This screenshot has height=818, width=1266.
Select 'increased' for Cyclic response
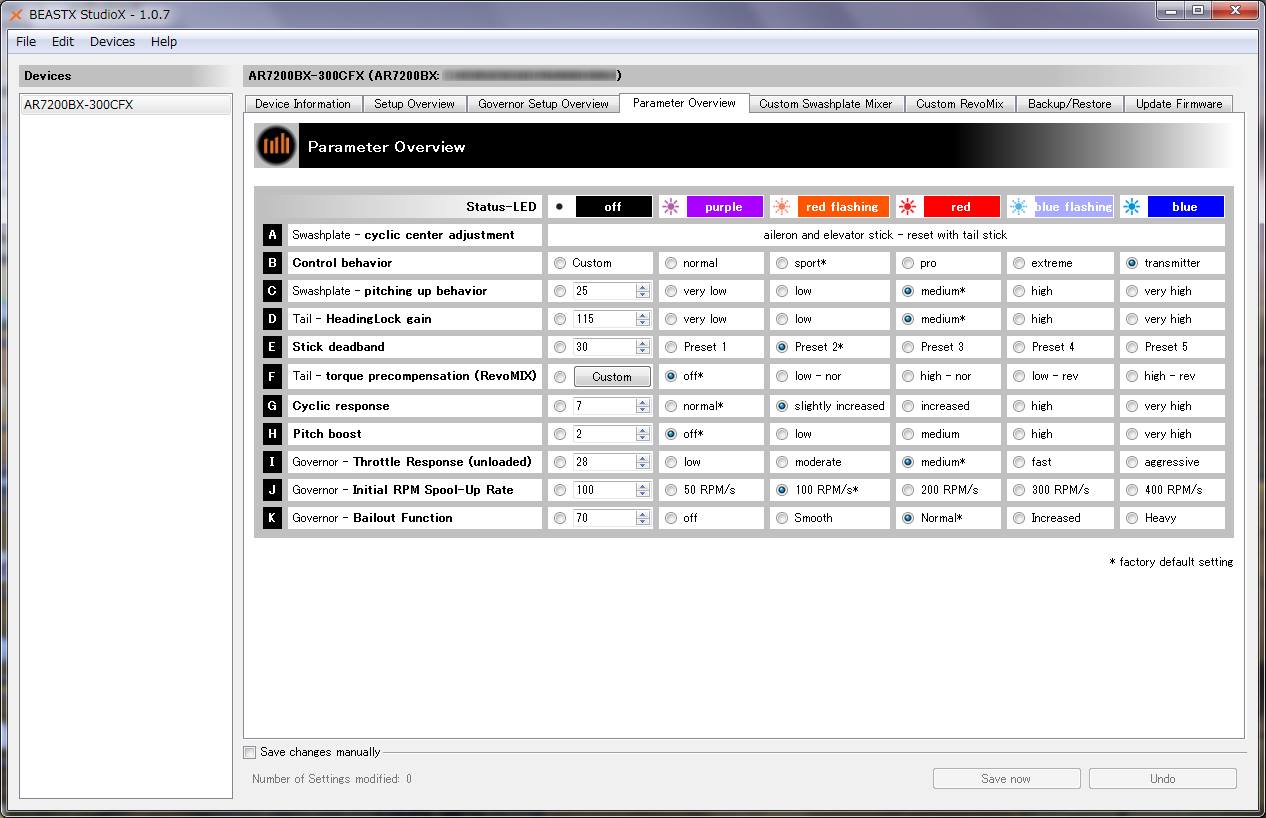click(908, 406)
